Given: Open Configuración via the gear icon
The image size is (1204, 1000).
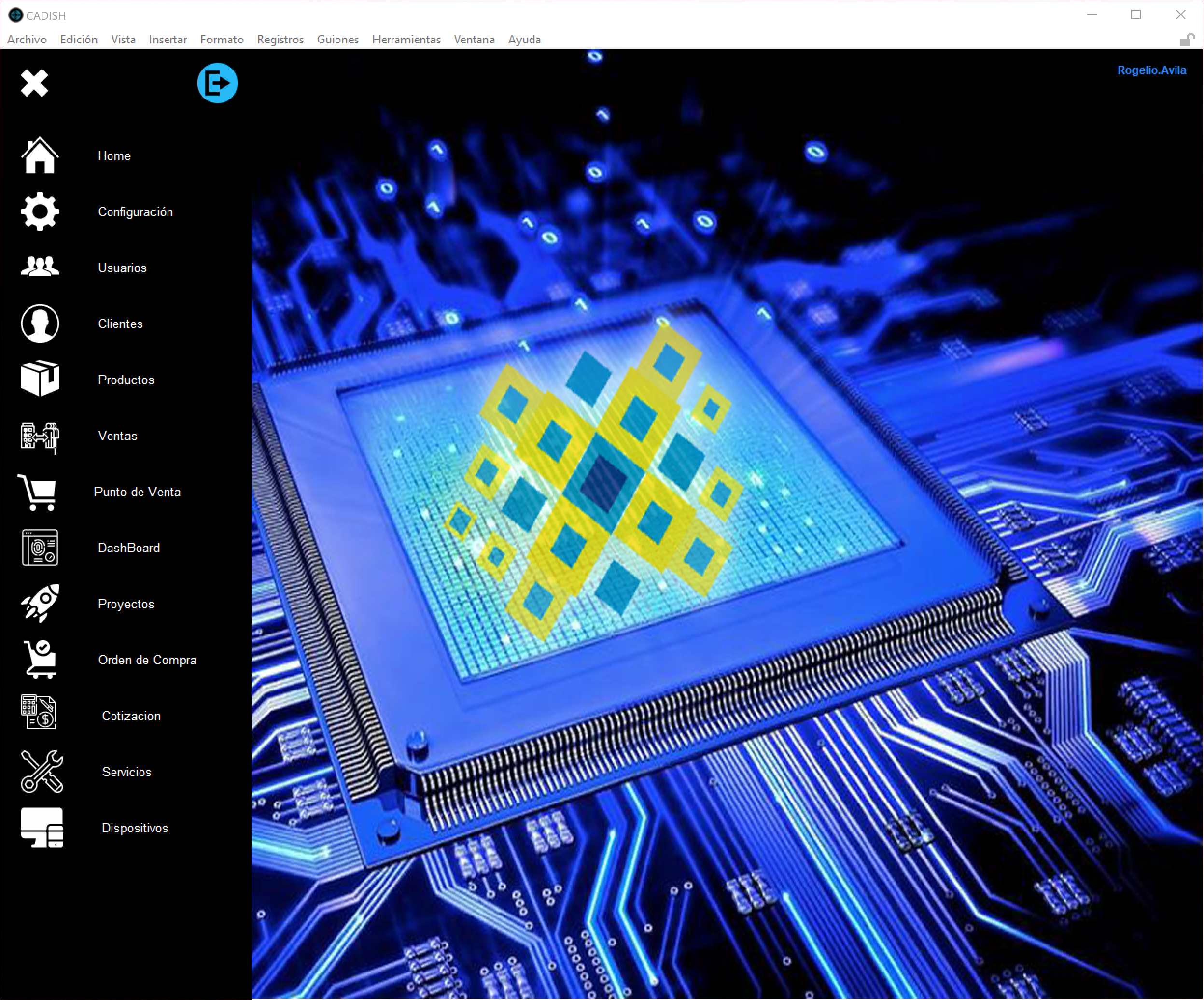Looking at the screenshot, I should [x=40, y=211].
